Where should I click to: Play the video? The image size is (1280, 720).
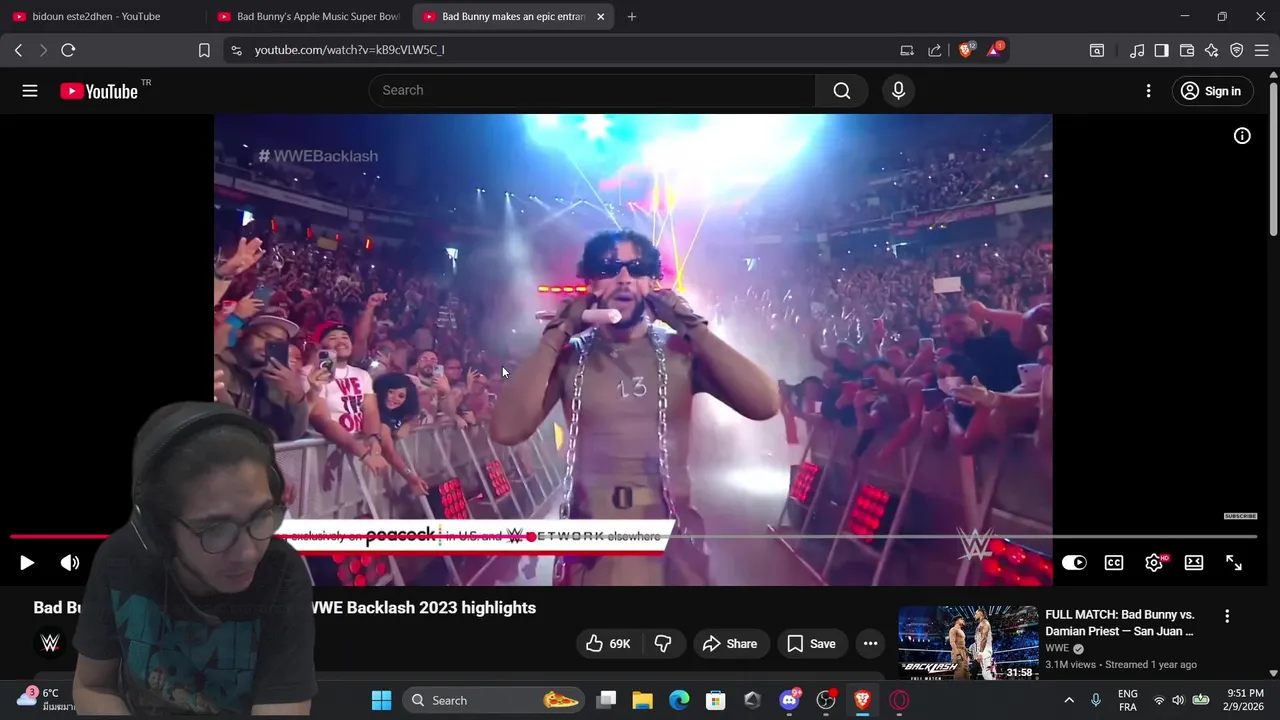pos(27,563)
